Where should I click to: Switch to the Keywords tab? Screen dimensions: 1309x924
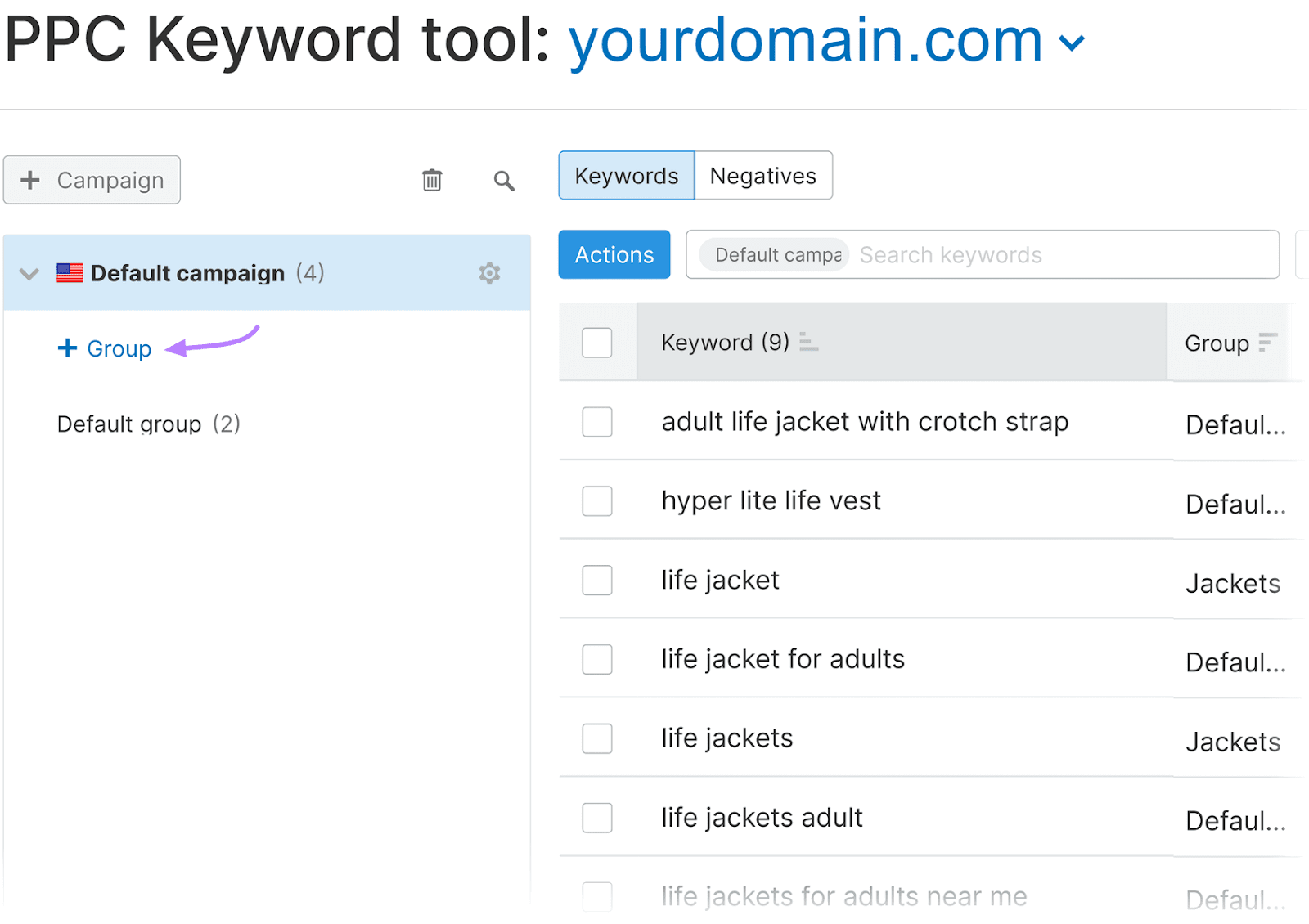(x=627, y=175)
